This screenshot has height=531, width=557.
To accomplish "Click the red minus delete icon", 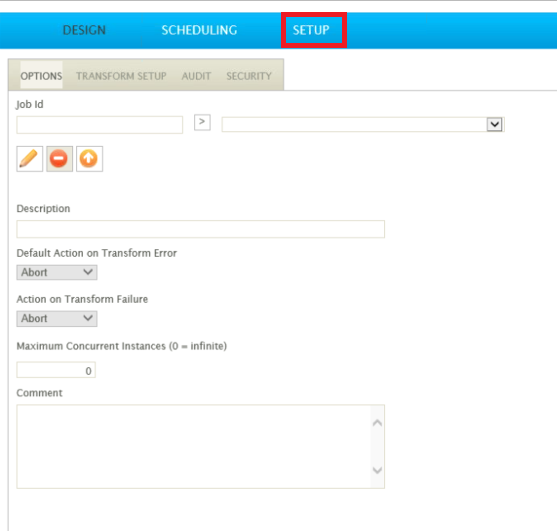I will [59, 159].
